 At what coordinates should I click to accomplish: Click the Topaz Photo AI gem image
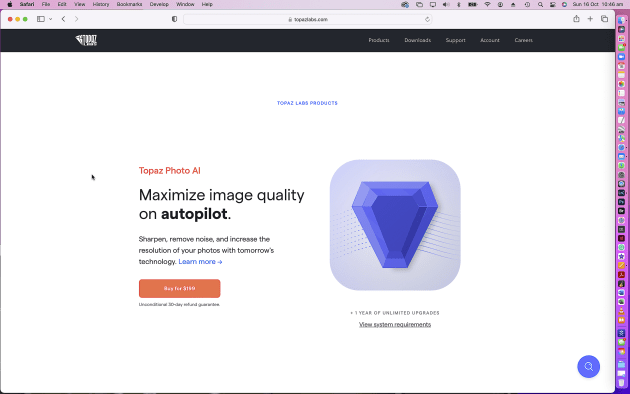click(395, 225)
